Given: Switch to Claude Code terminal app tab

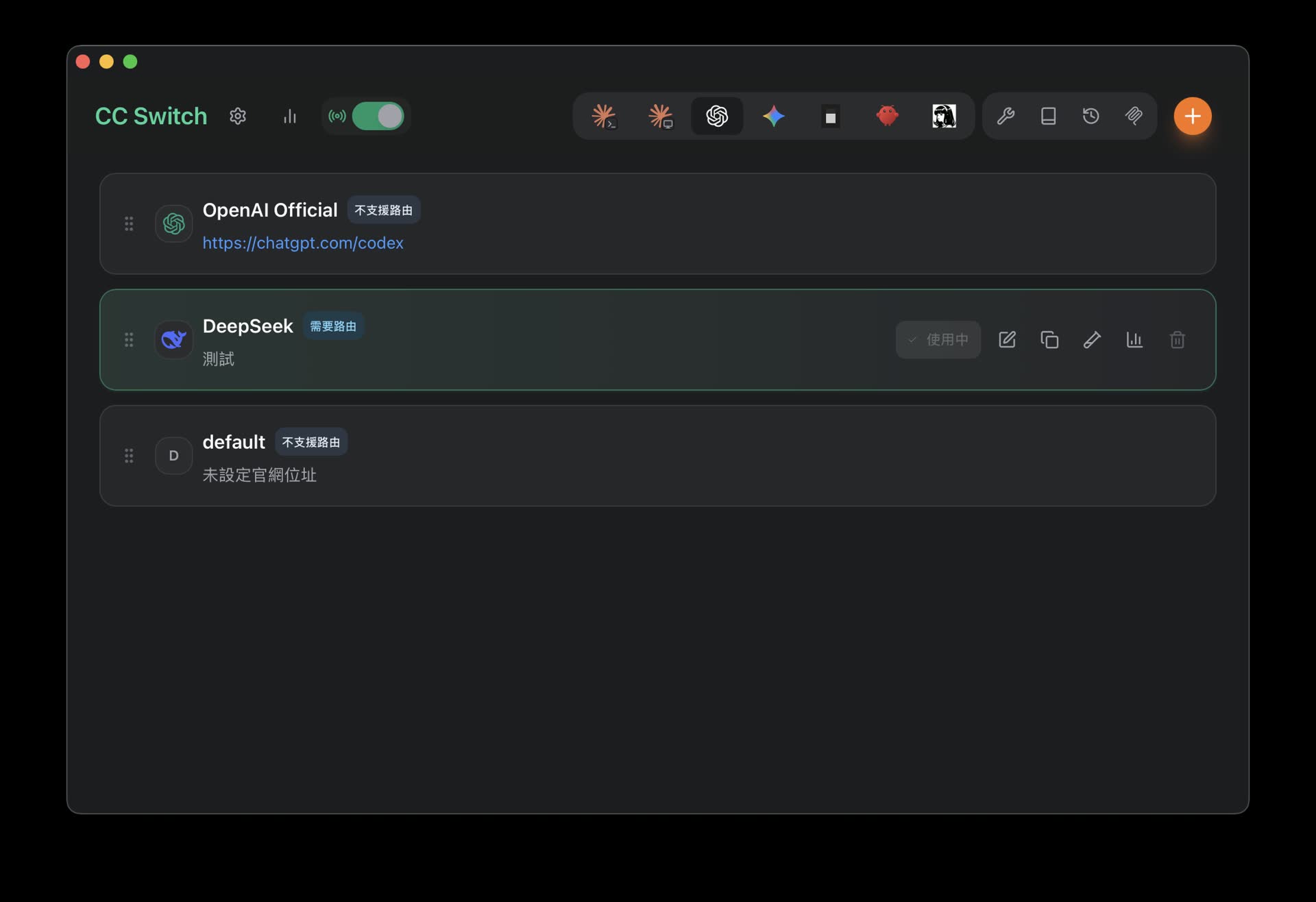Looking at the screenshot, I should pyautogui.click(x=604, y=116).
